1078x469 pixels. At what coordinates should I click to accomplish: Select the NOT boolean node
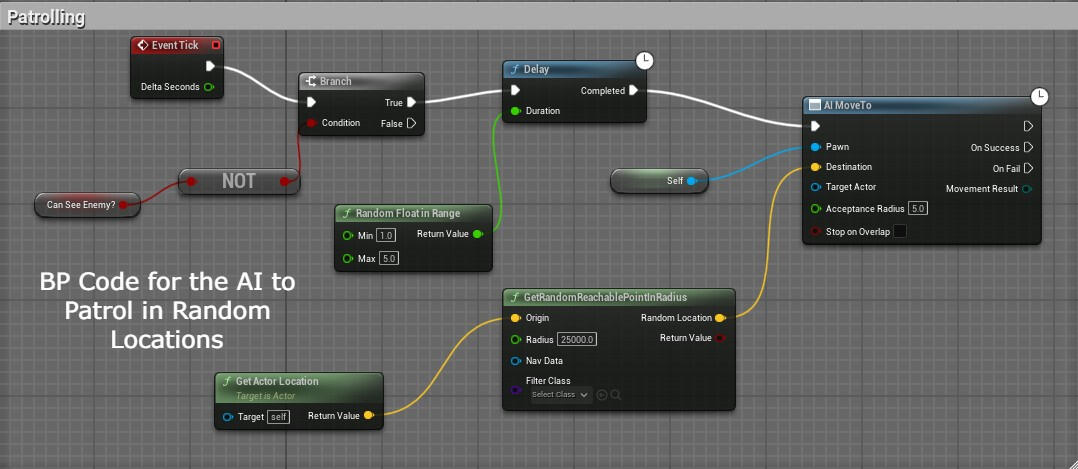click(x=239, y=182)
